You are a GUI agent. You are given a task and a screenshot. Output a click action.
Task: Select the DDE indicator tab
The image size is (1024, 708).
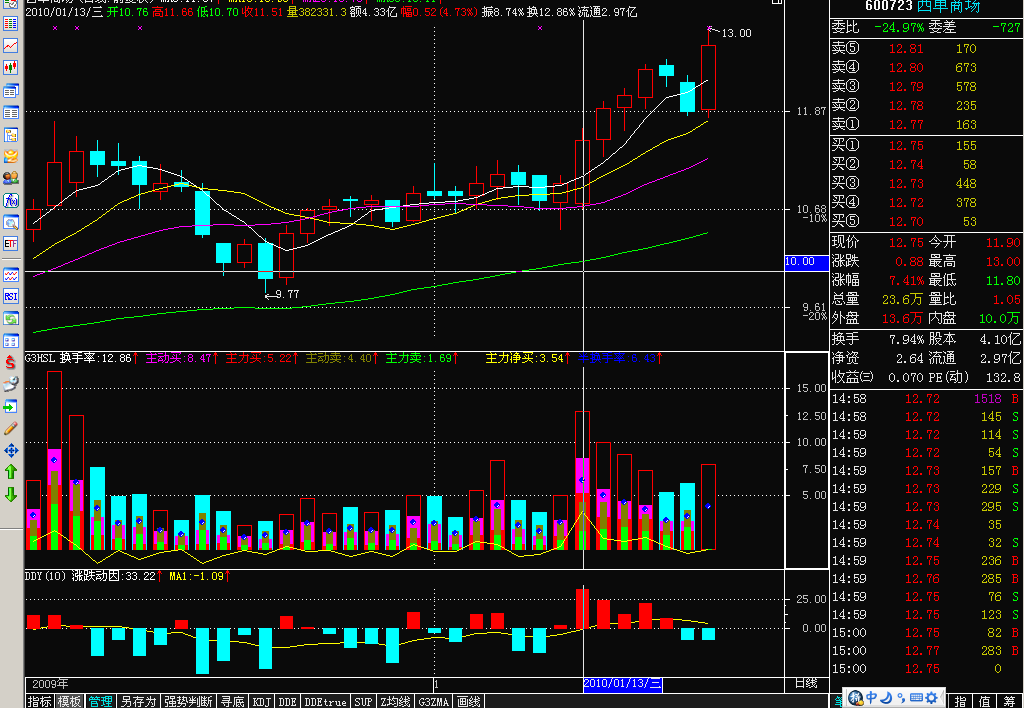tap(287, 701)
